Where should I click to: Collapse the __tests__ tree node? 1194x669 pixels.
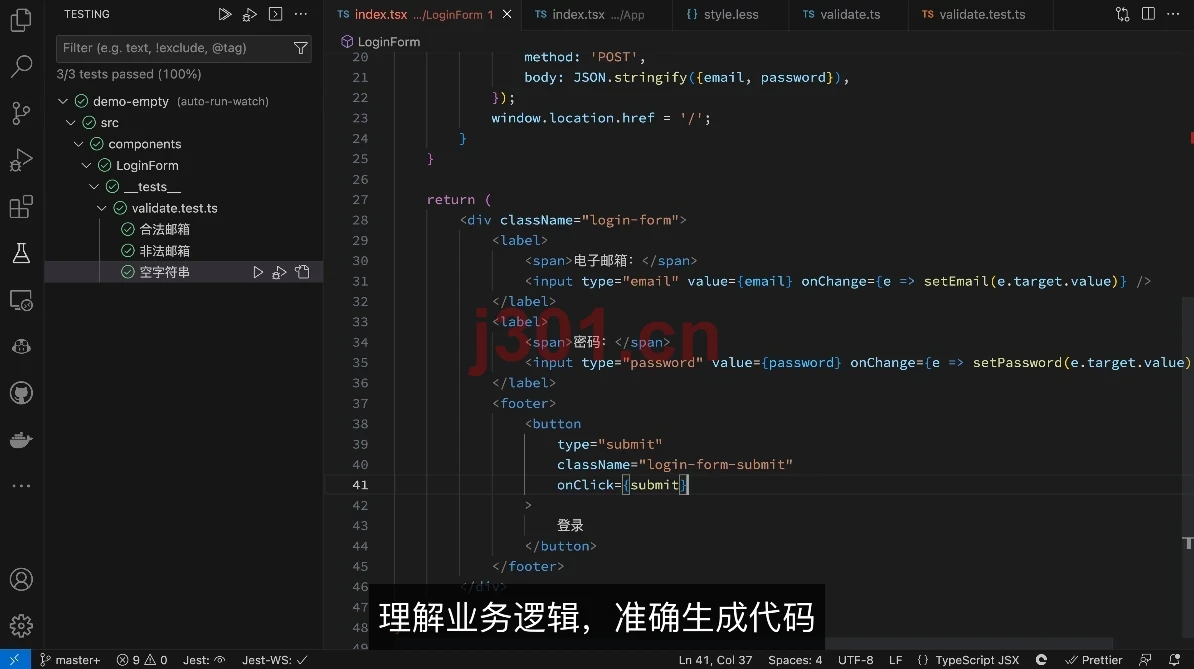94,186
